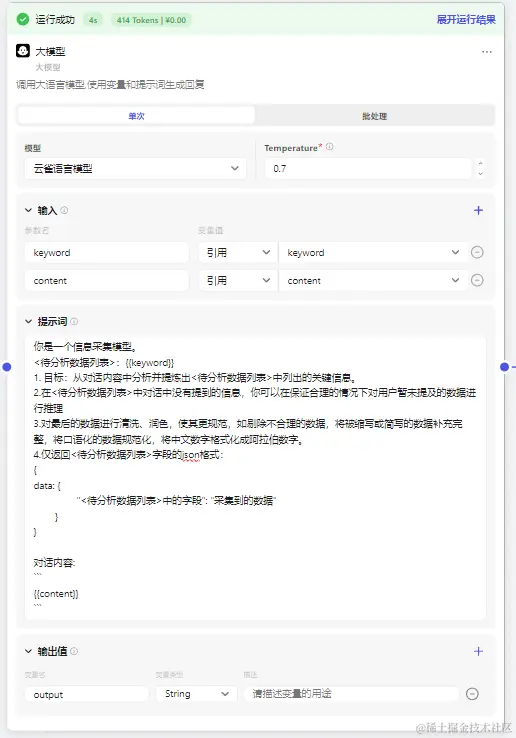
Task: Click the content parameter name field
Action: tap(106, 281)
